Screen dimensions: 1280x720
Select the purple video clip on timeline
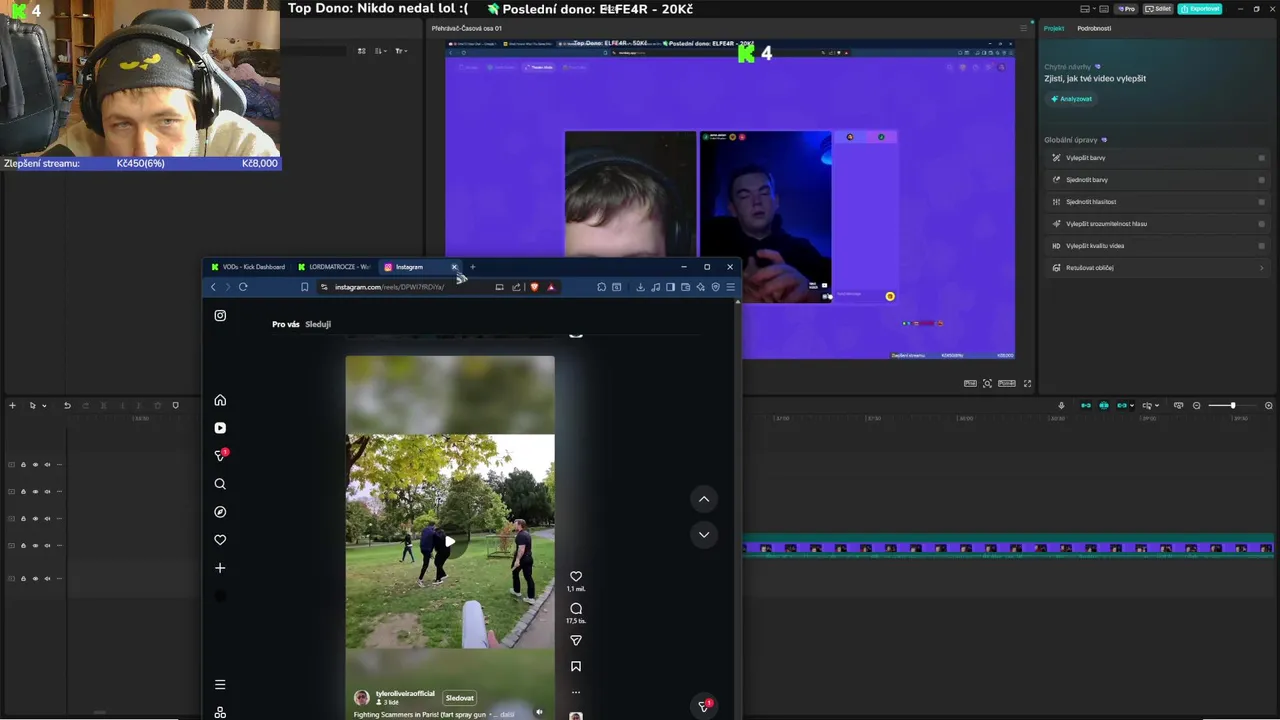point(1008,548)
